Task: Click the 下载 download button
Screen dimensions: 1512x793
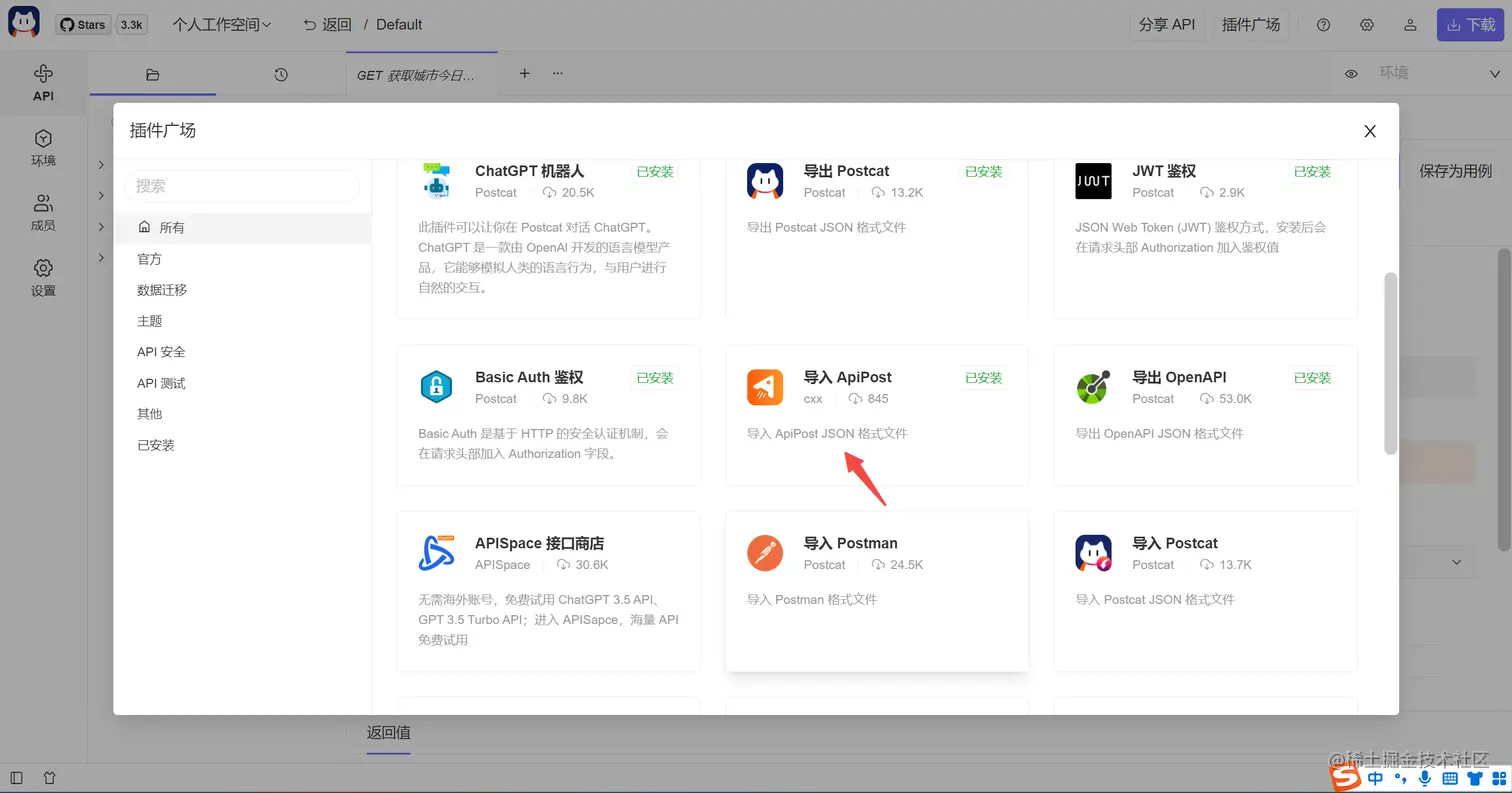Action: pos(1470,25)
